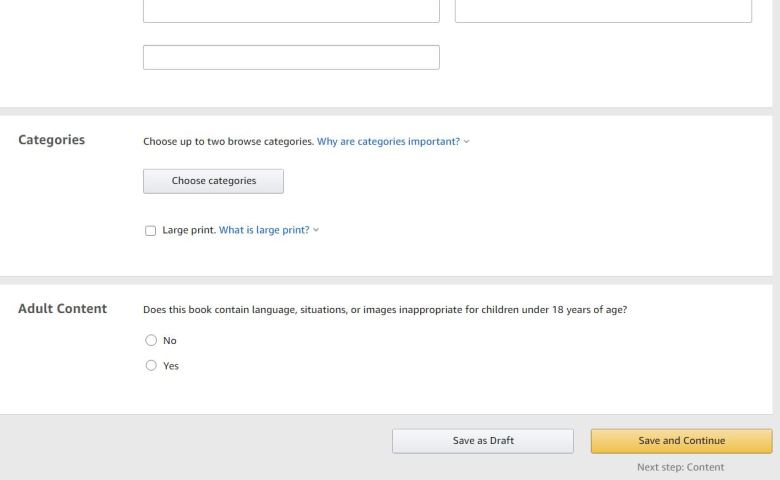The image size is (780, 480).
Task: Open the "Why are categories important?" link
Action: (388, 142)
